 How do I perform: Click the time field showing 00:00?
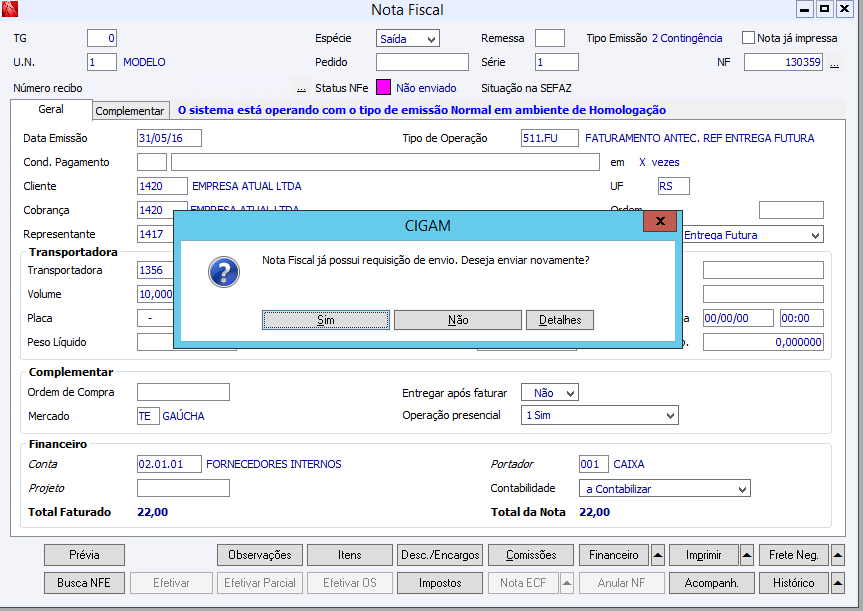click(802, 318)
